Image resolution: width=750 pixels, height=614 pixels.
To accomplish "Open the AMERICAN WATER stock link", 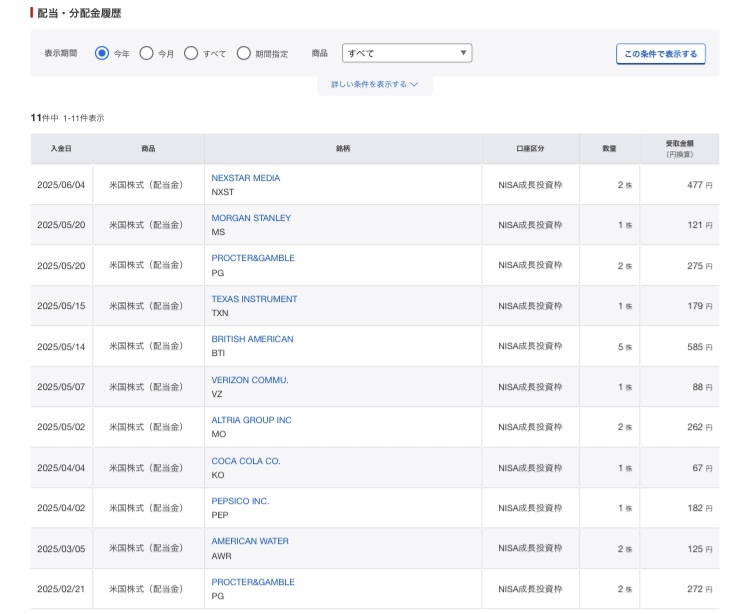I will (250, 541).
